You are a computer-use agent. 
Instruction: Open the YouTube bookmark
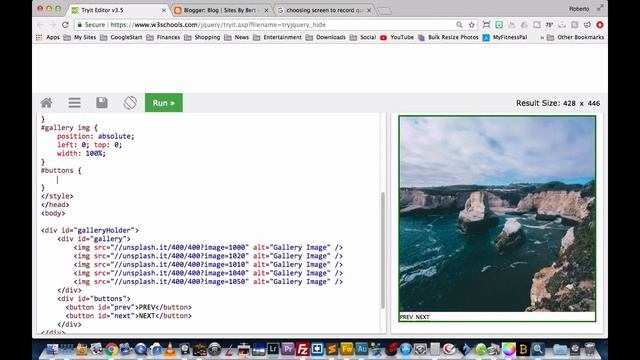(x=397, y=37)
